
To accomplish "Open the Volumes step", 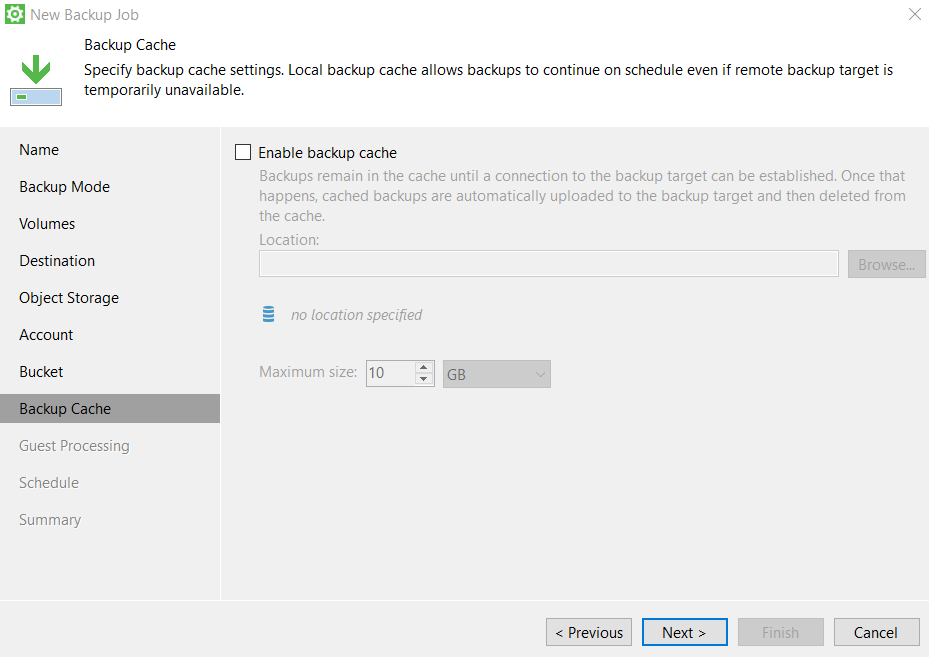I will point(47,224).
